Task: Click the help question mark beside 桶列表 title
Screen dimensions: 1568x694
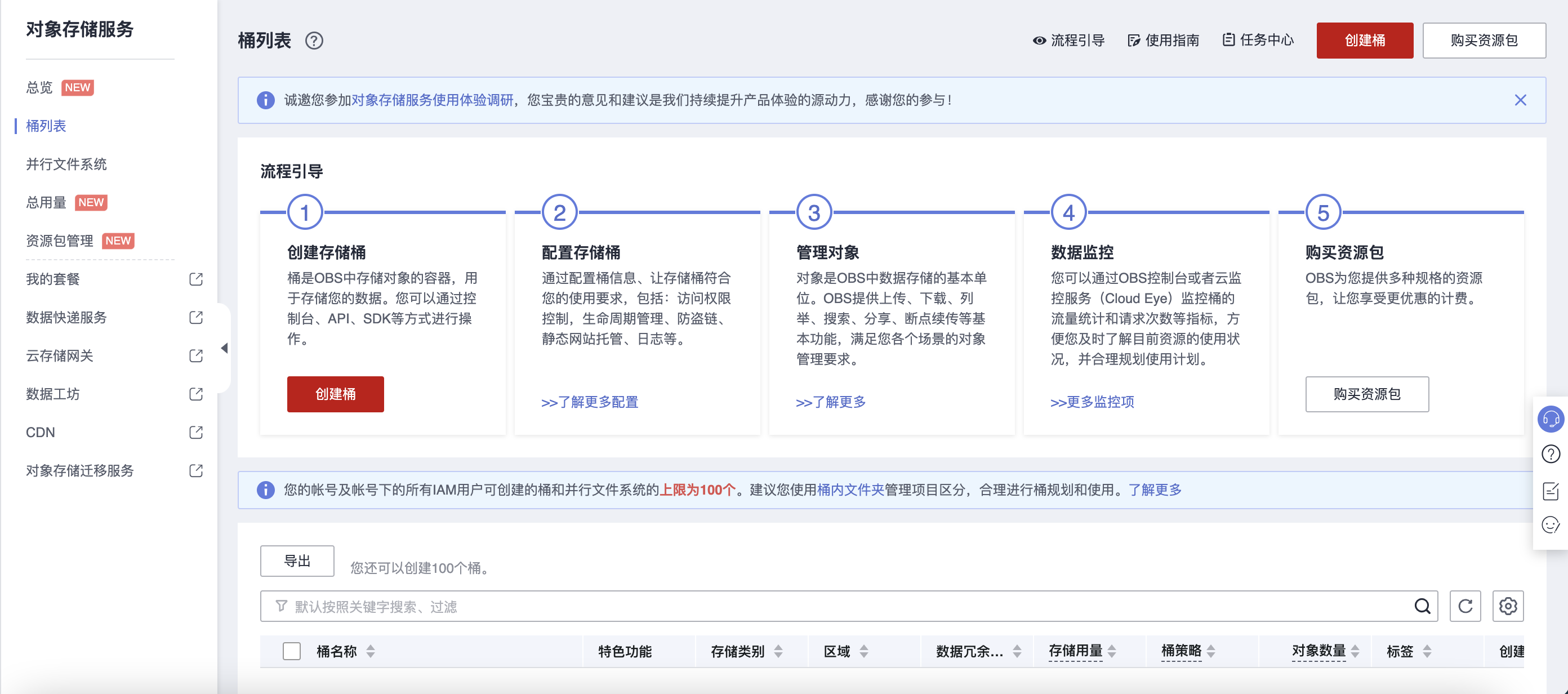Action: pos(314,41)
